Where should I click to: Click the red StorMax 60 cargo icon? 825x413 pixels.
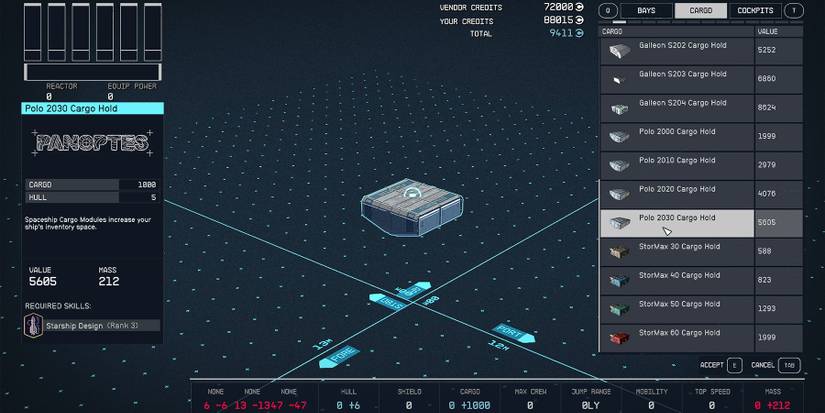tap(619, 337)
